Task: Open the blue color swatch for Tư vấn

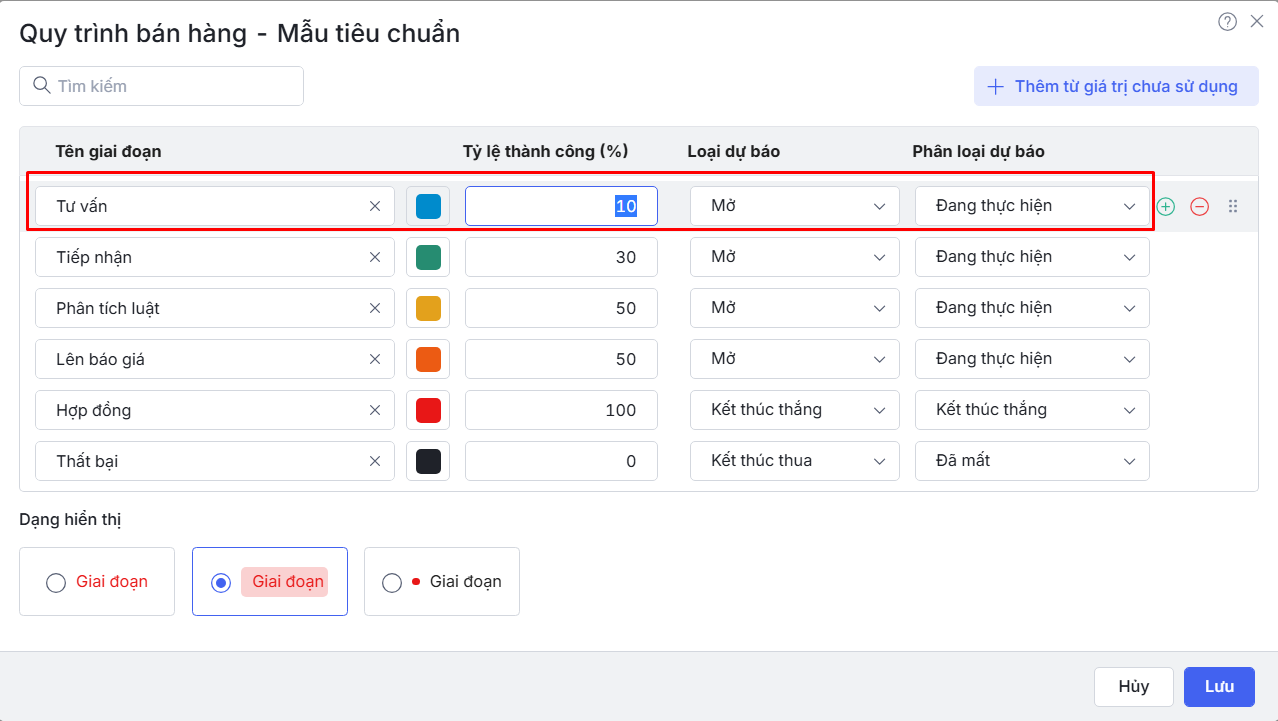Action: (x=428, y=206)
